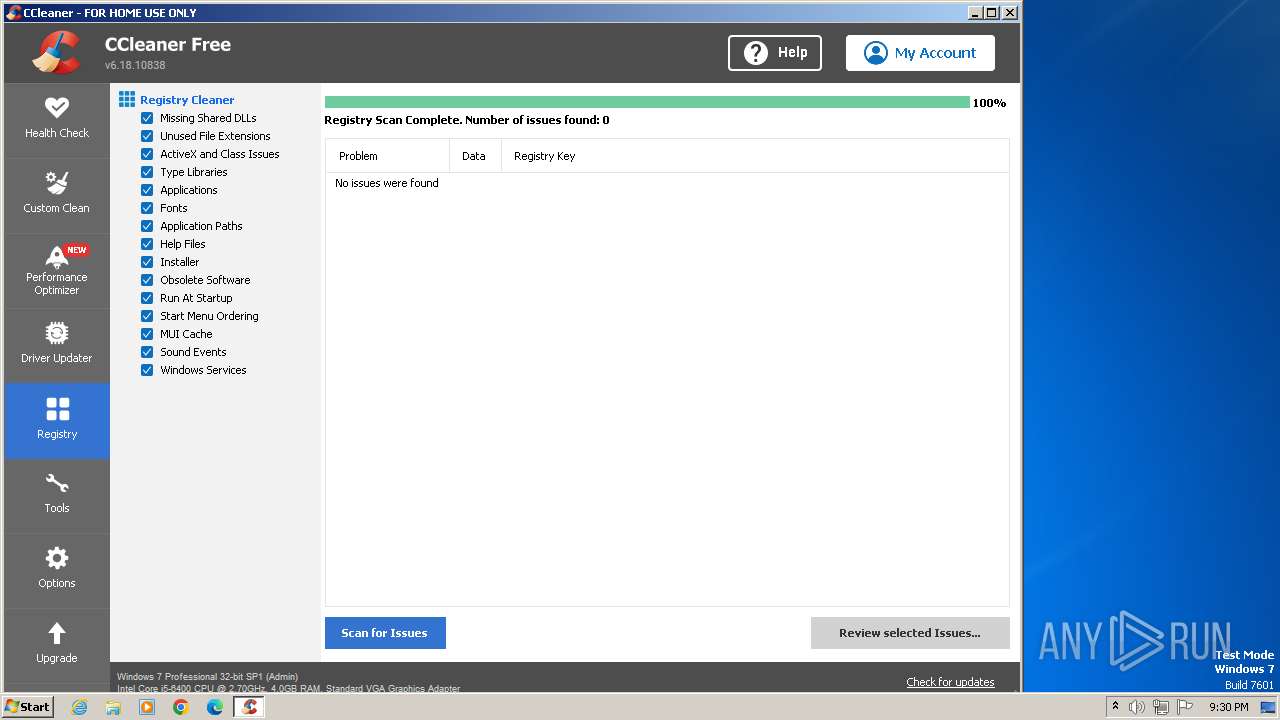Image resolution: width=1280 pixels, height=720 pixels.
Task: Uncheck Unused File Extensions
Action: click(147, 136)
